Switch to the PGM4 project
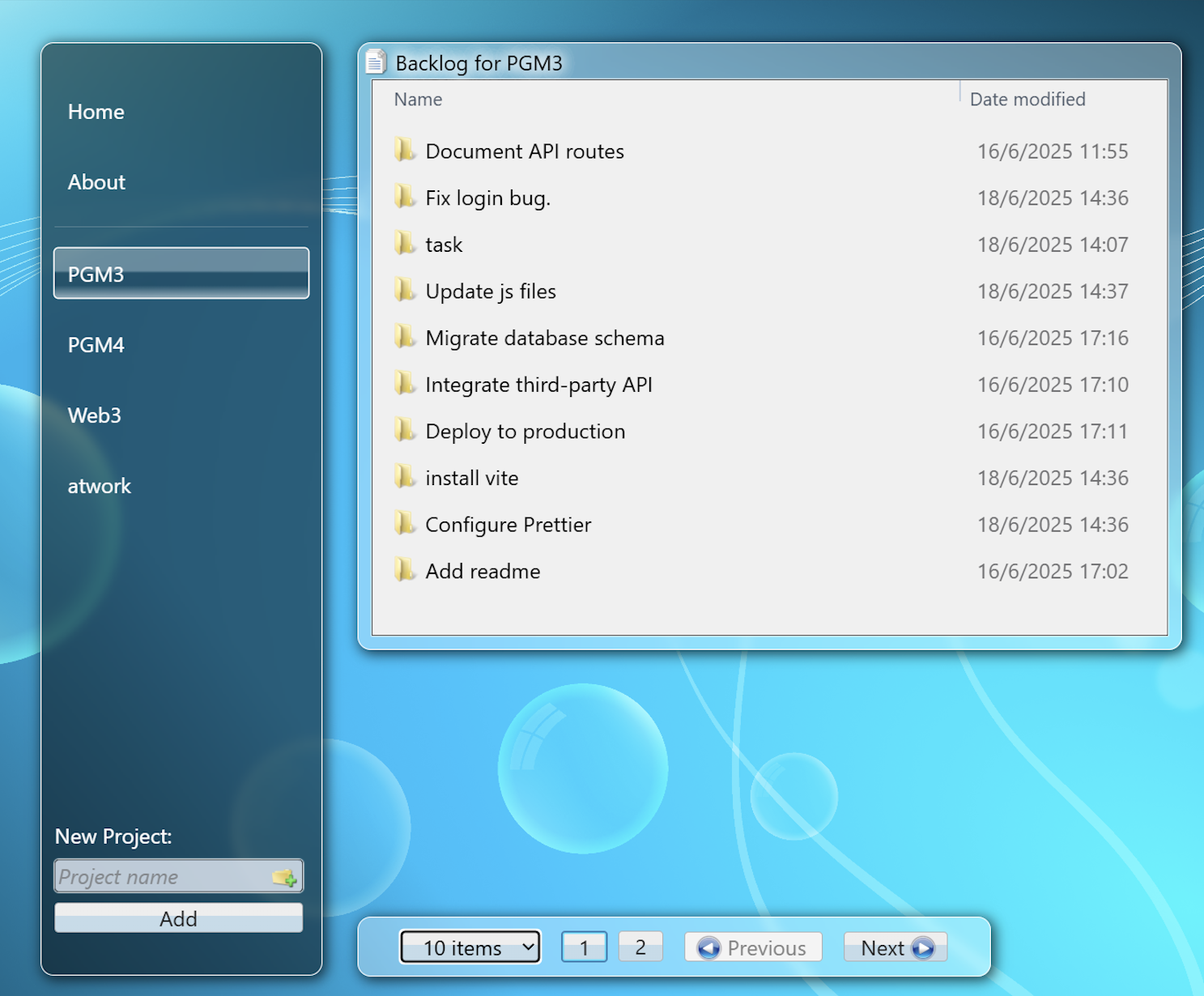Image resolution: width=1204 pixels, height=996 pixels. (96, 345)
